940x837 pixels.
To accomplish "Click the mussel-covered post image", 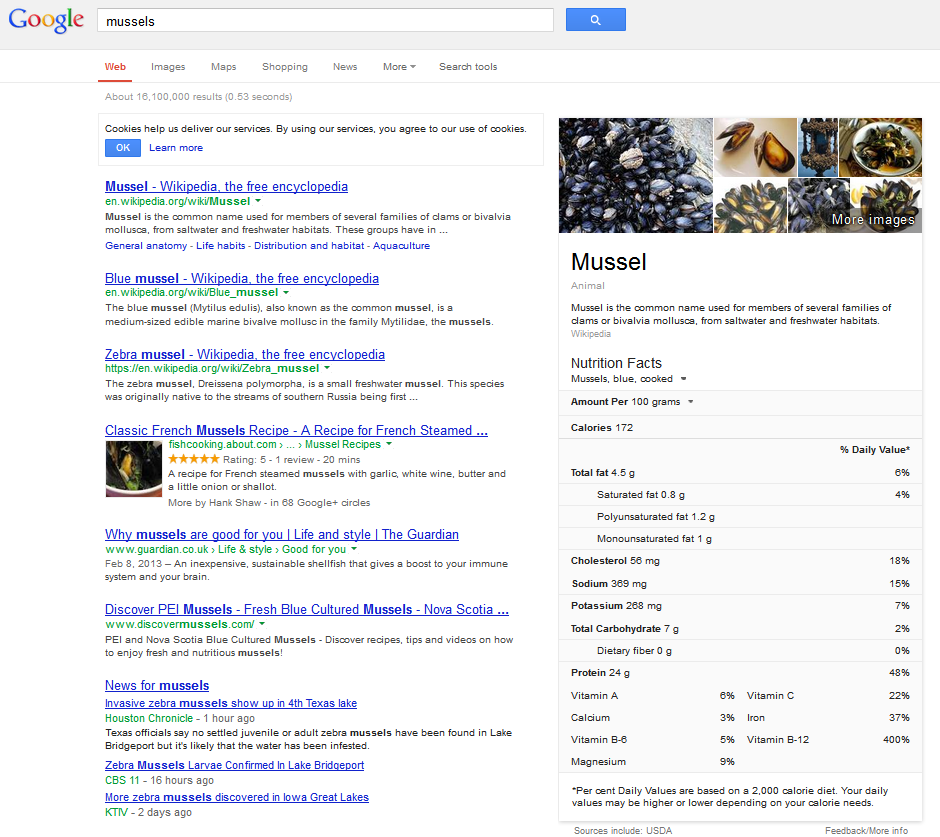I will (818, 147).
